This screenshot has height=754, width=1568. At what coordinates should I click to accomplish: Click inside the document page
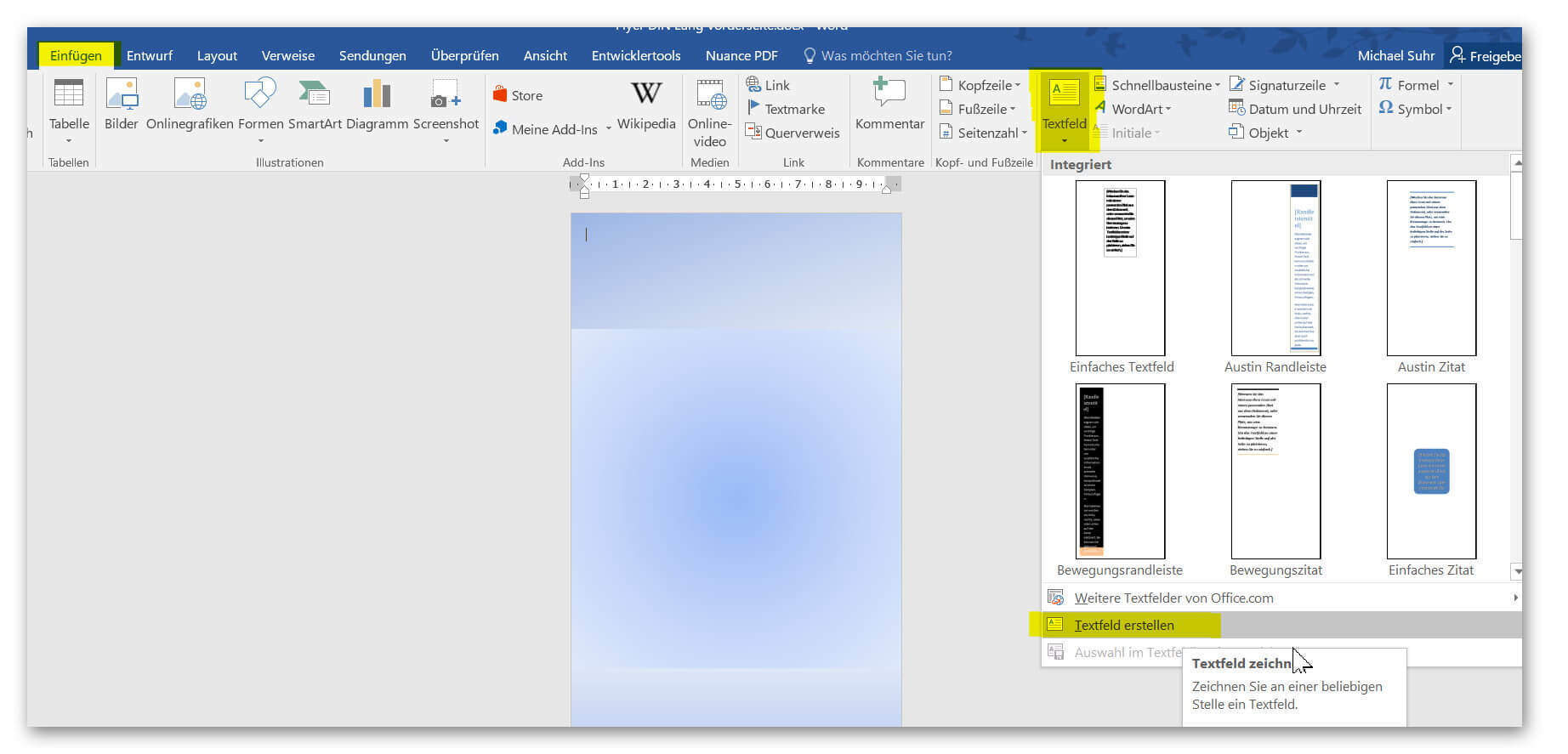[736, 469]
